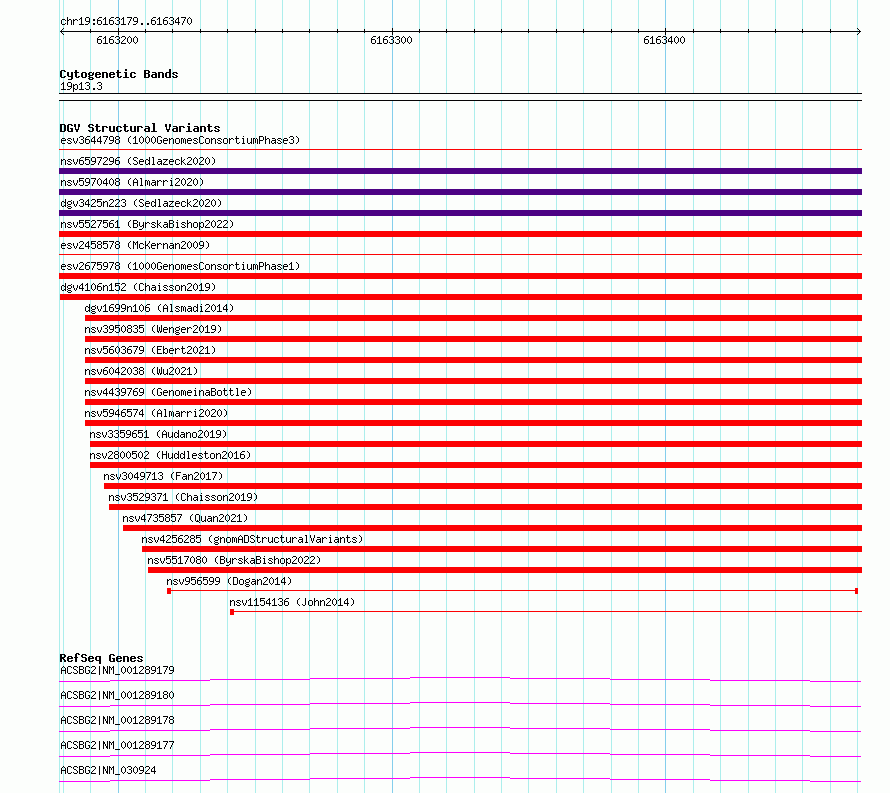Click the purple bar under dgv3425n223
The image size is (890, 793).
[x=460, y=213]
